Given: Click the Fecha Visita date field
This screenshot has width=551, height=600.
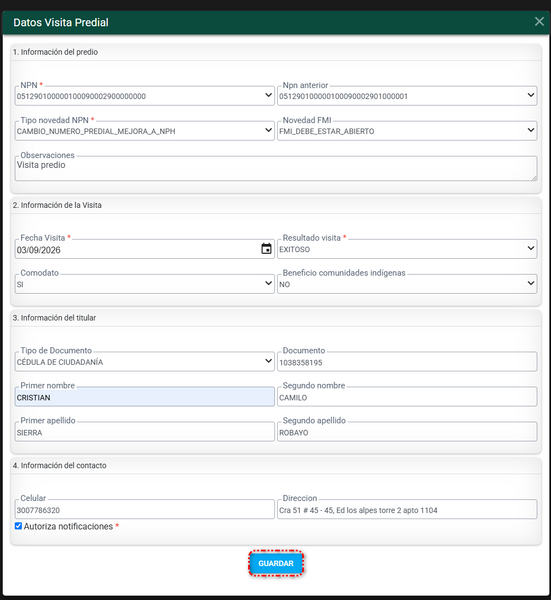Looking at the screenshot, I should [145, 249].
